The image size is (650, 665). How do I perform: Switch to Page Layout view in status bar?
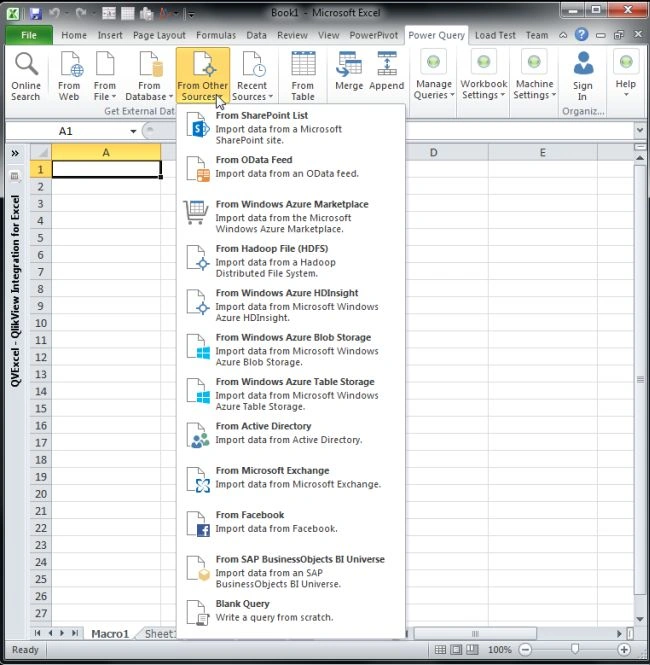(x=456, y=649)
